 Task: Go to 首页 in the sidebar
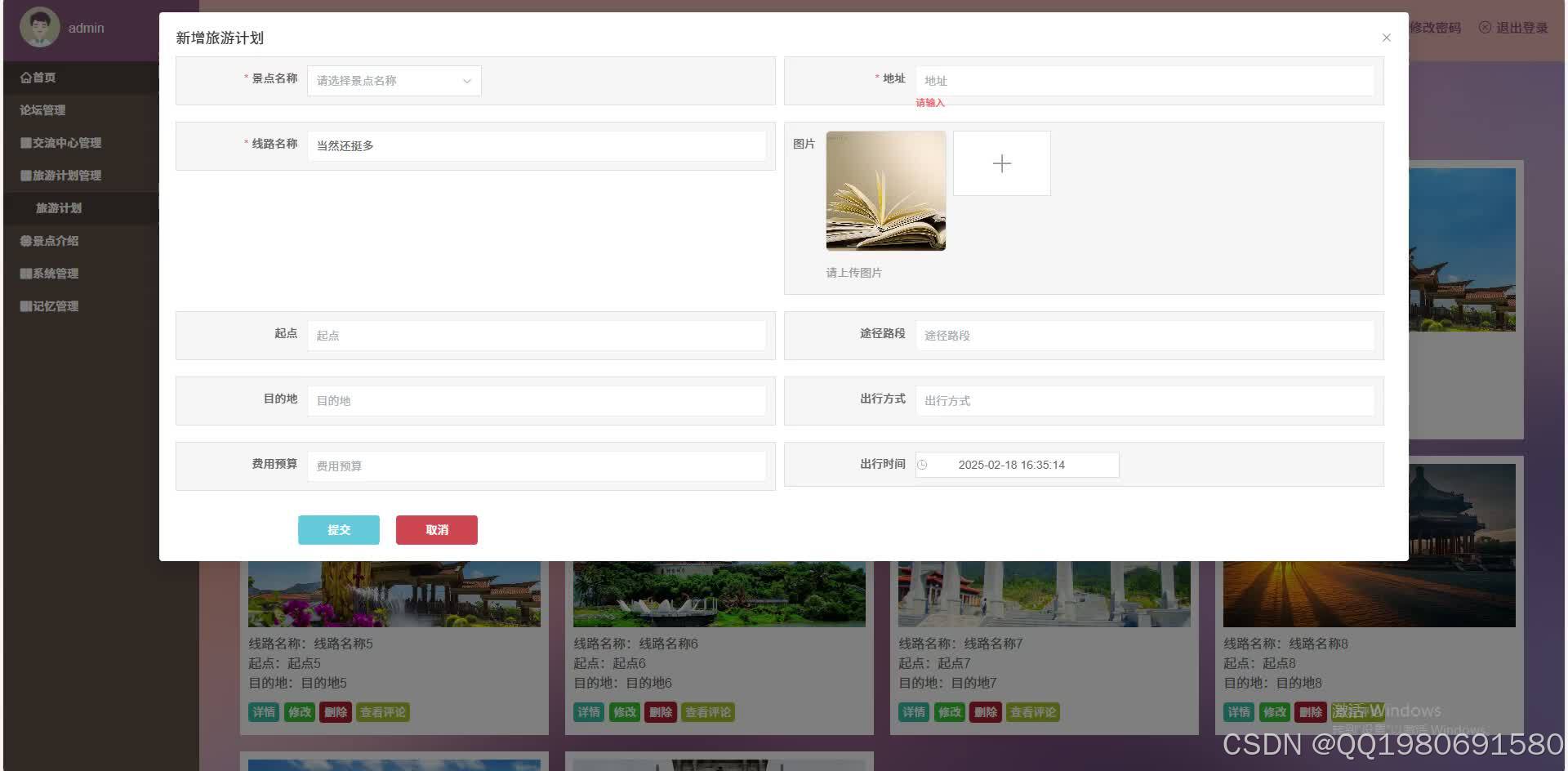tap(81, 78)
